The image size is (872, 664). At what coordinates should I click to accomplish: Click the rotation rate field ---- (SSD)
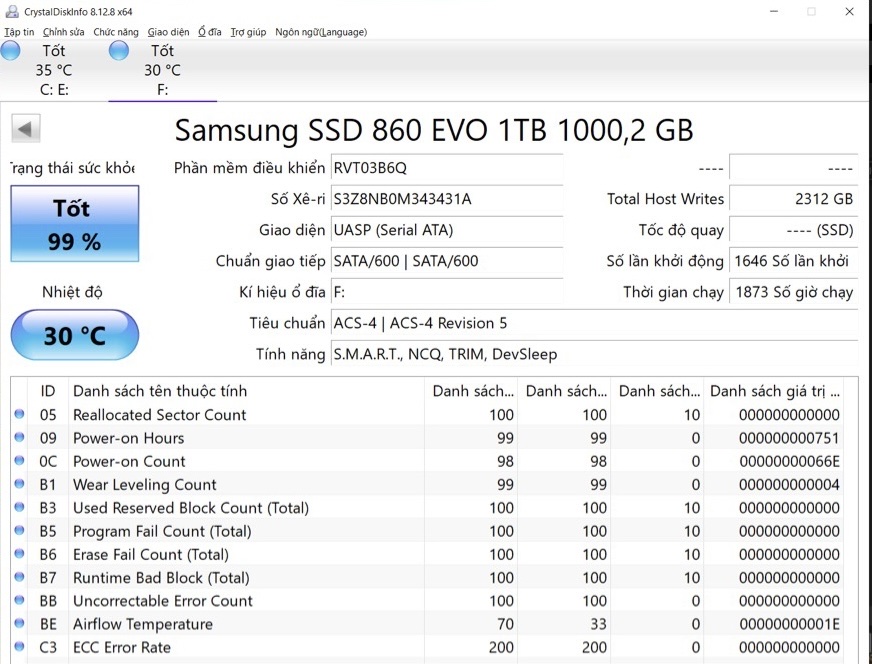click(793, 230)
